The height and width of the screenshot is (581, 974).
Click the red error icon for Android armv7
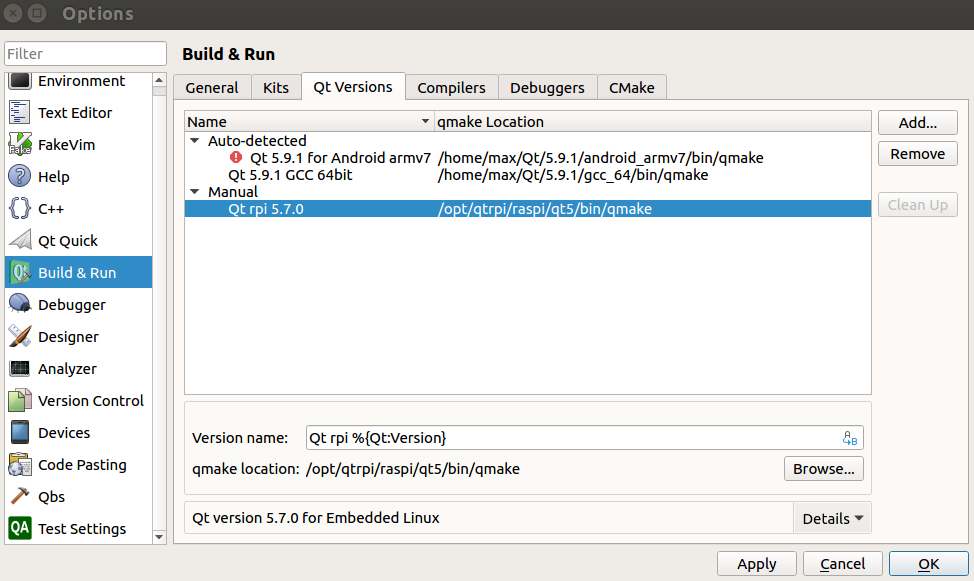click(236, 157)
